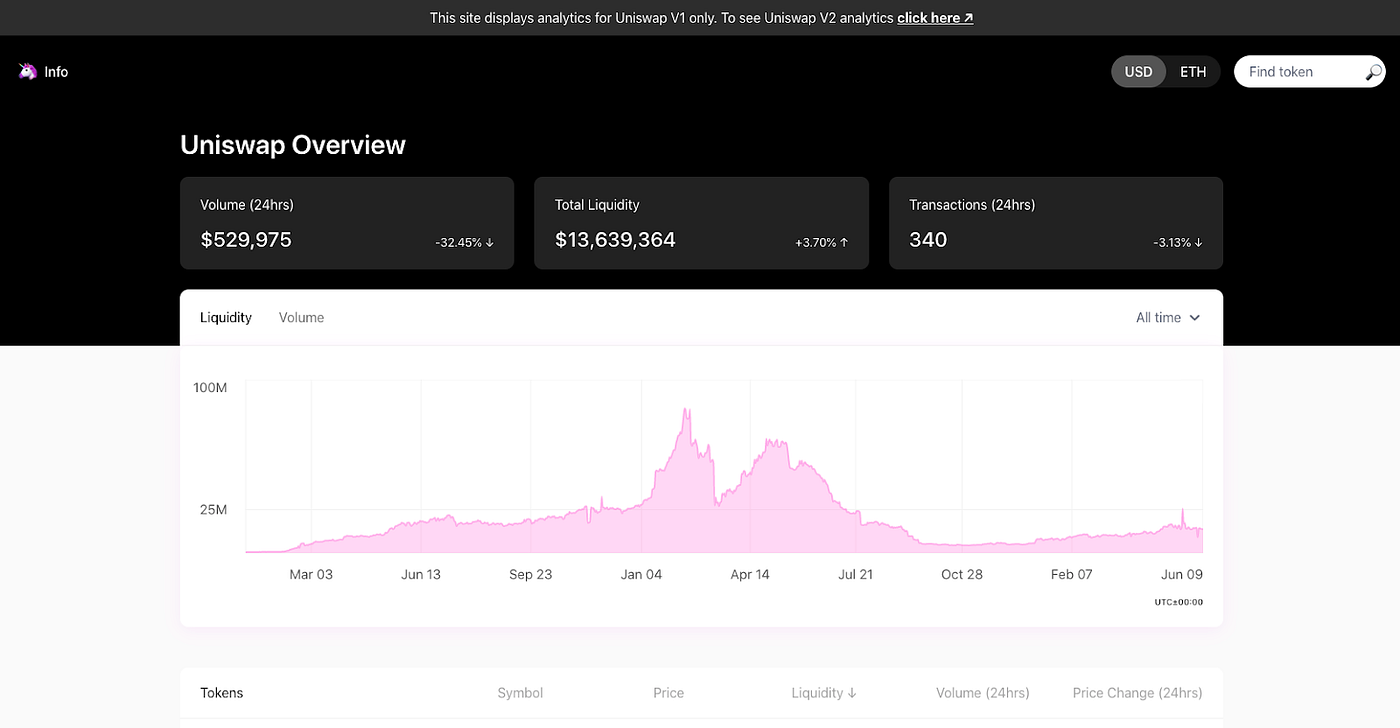Open the Info home link
The height and width of the screenshot is (728, 1400).
tap(56, 72)
